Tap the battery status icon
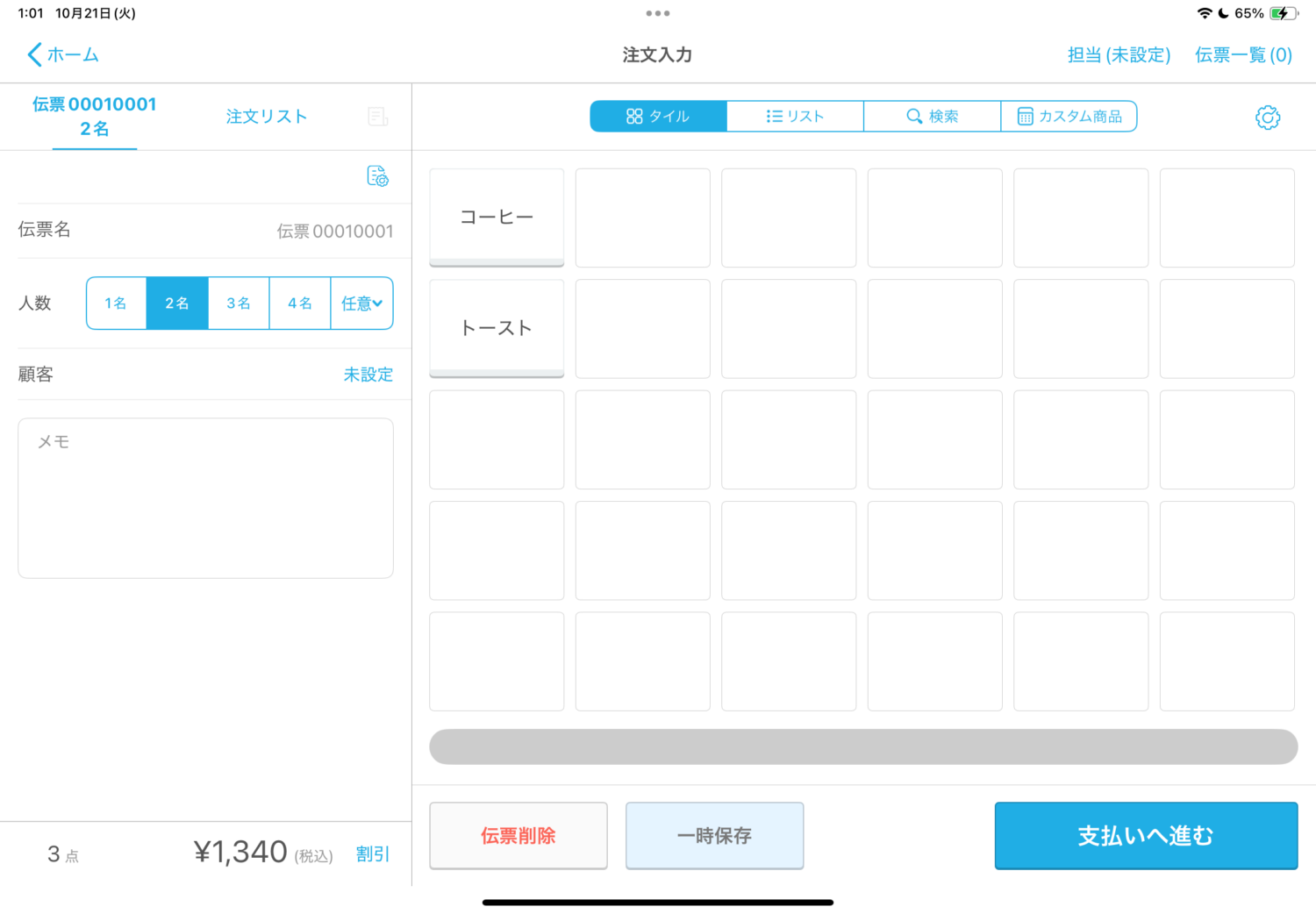1316x914 pixels. coord(1283,13)
